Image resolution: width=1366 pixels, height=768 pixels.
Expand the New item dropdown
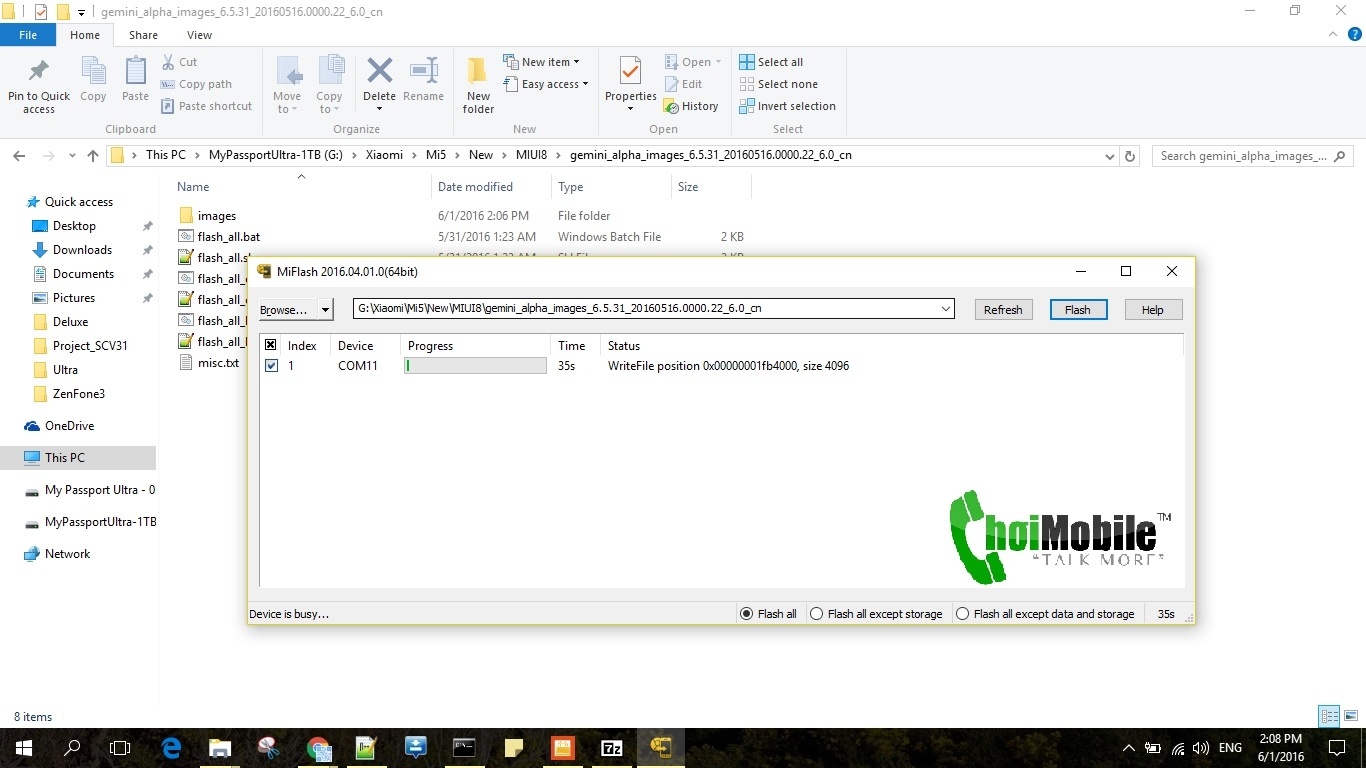click(576, 62)
